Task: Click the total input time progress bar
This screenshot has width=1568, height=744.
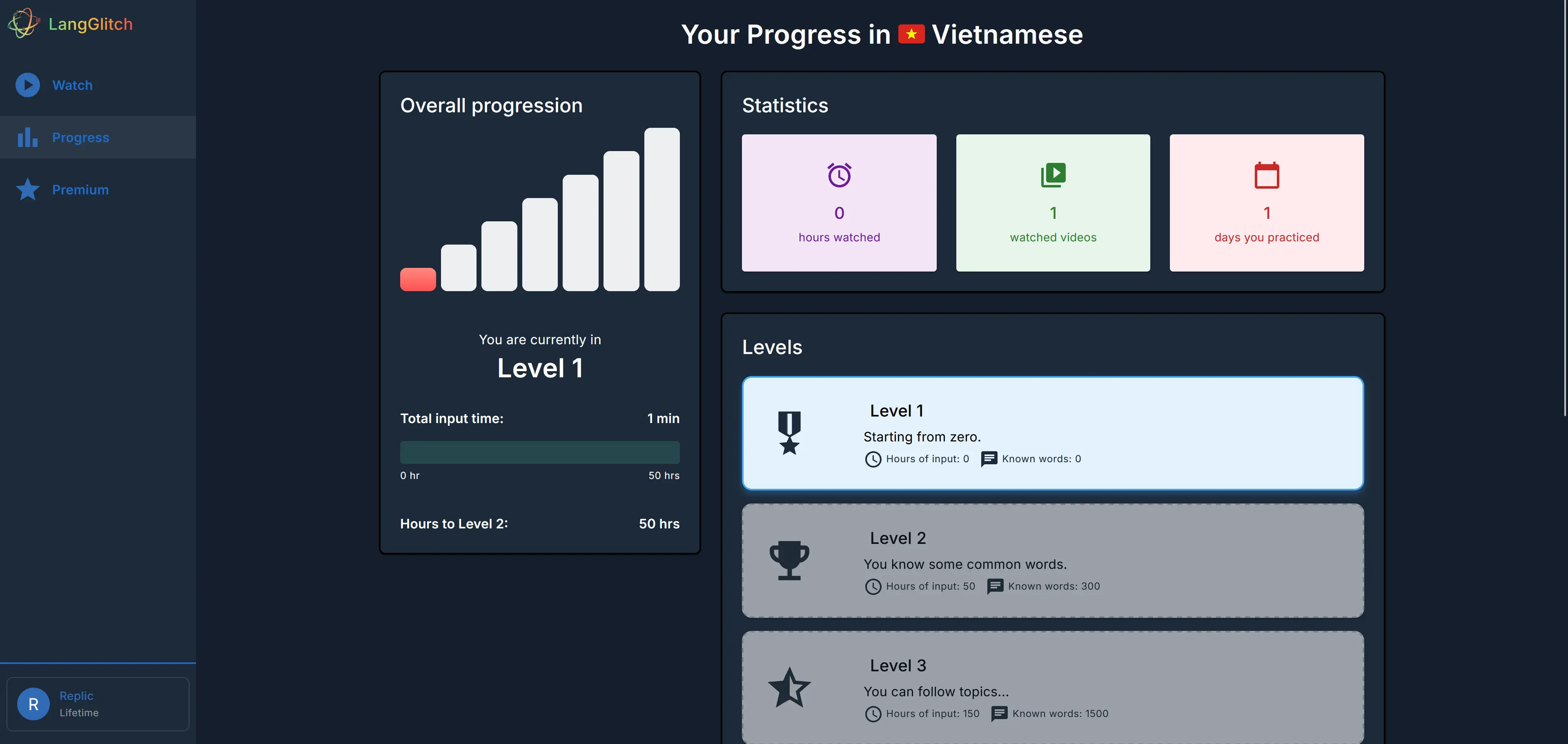Action: (539, 452)
